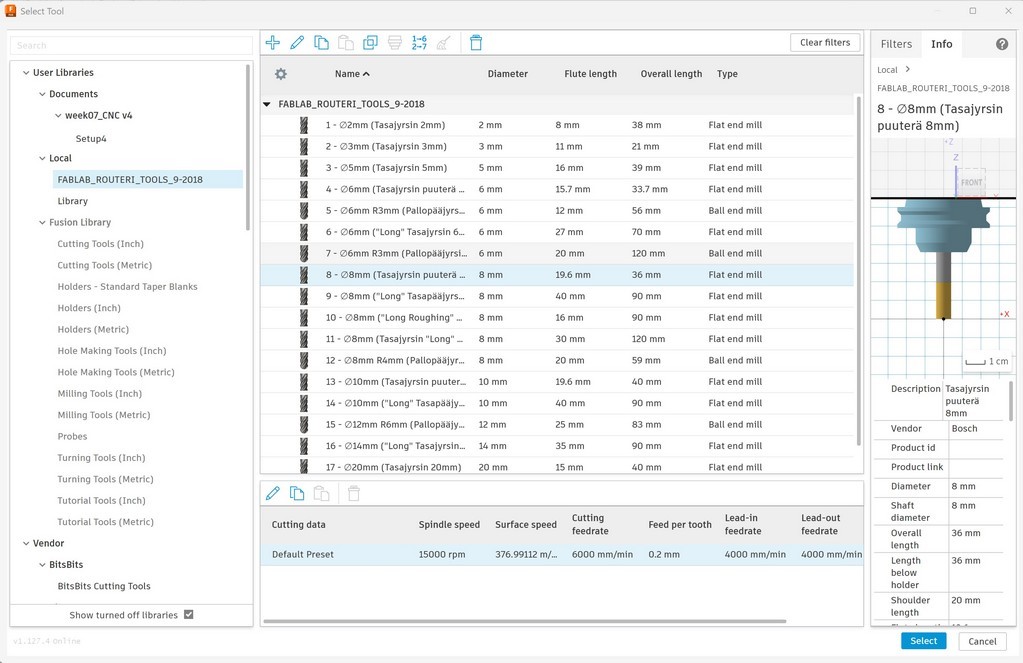Screen dimensions: 1023x663
Task: Click inside the library search field
Action: click(129, 45)
